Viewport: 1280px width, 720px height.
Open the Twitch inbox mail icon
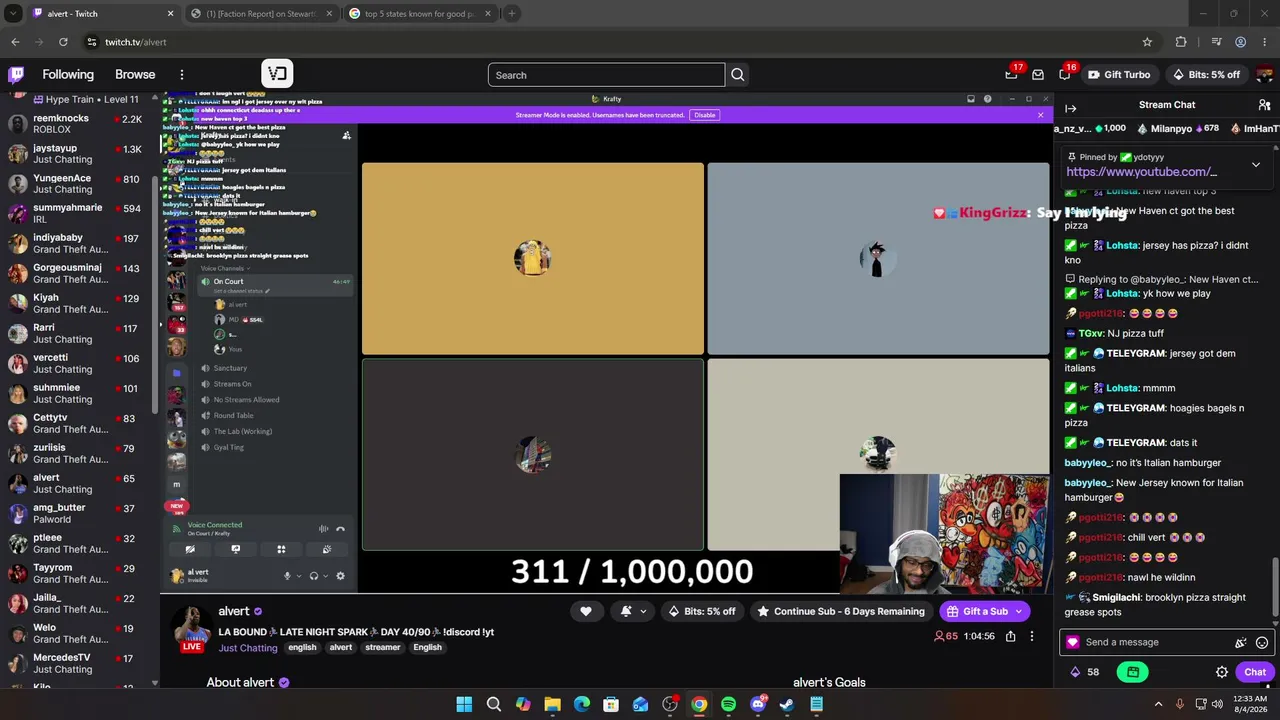1038,75
